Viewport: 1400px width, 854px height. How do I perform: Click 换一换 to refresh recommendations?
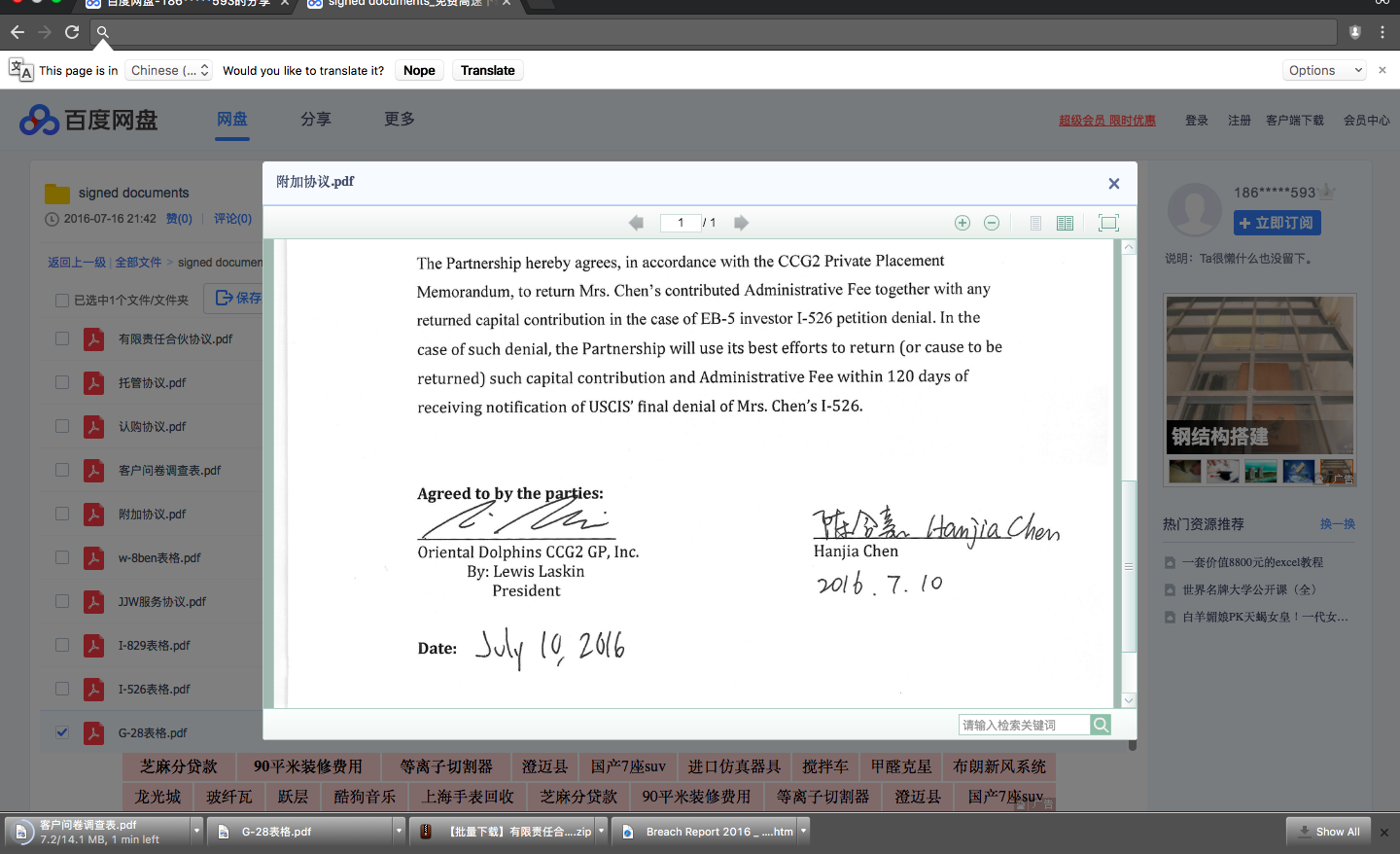coord(1338,524)
